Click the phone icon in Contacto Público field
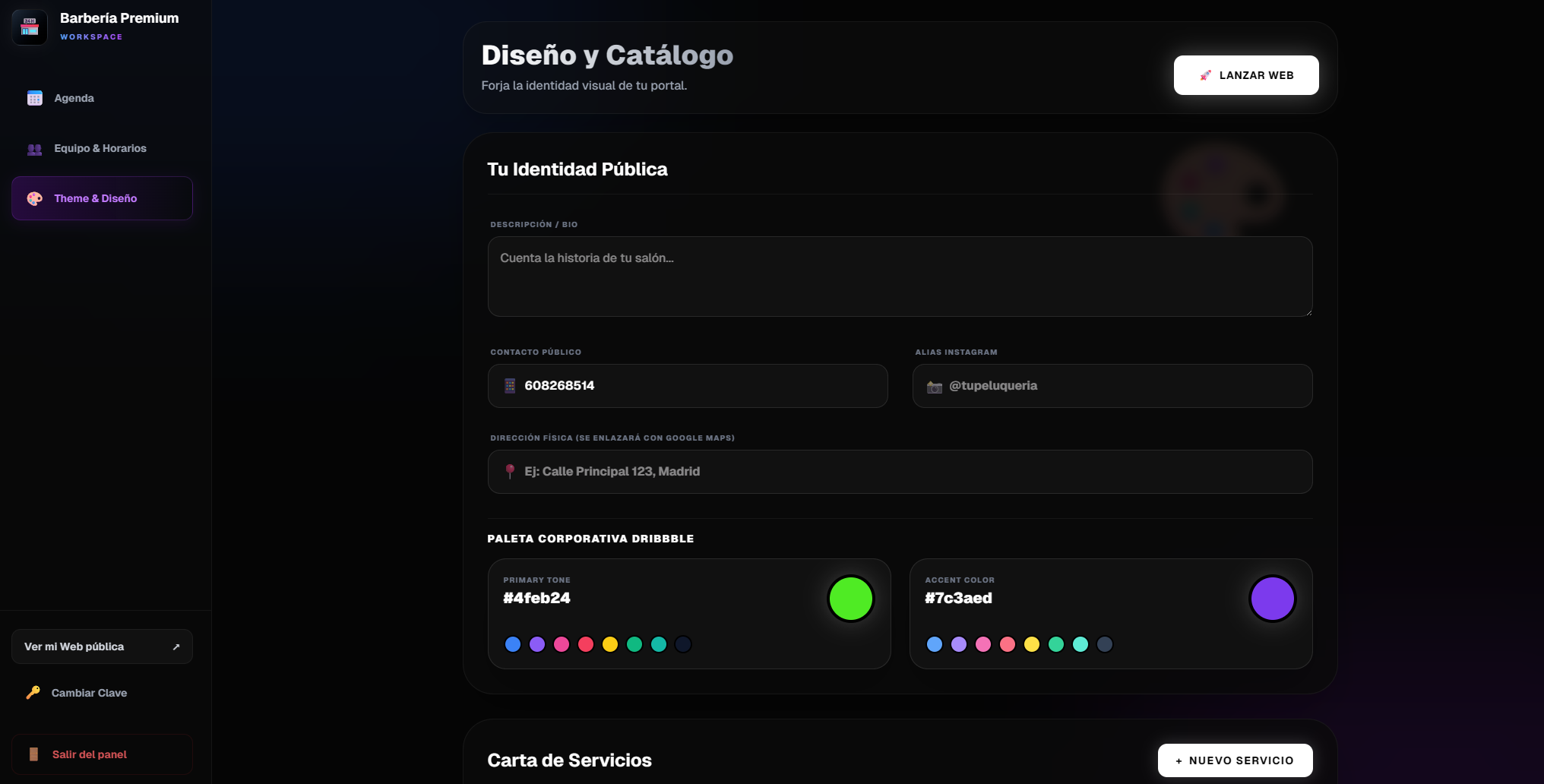Image resolution: width=1544 pixels, height=784 pixels. tap(511, 385)
